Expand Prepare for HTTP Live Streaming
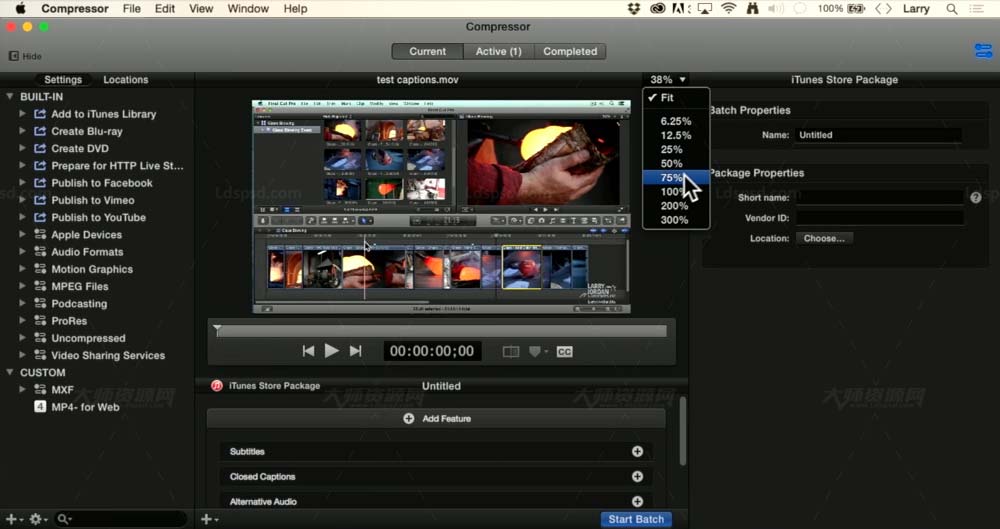 click(x=22, y=165)
